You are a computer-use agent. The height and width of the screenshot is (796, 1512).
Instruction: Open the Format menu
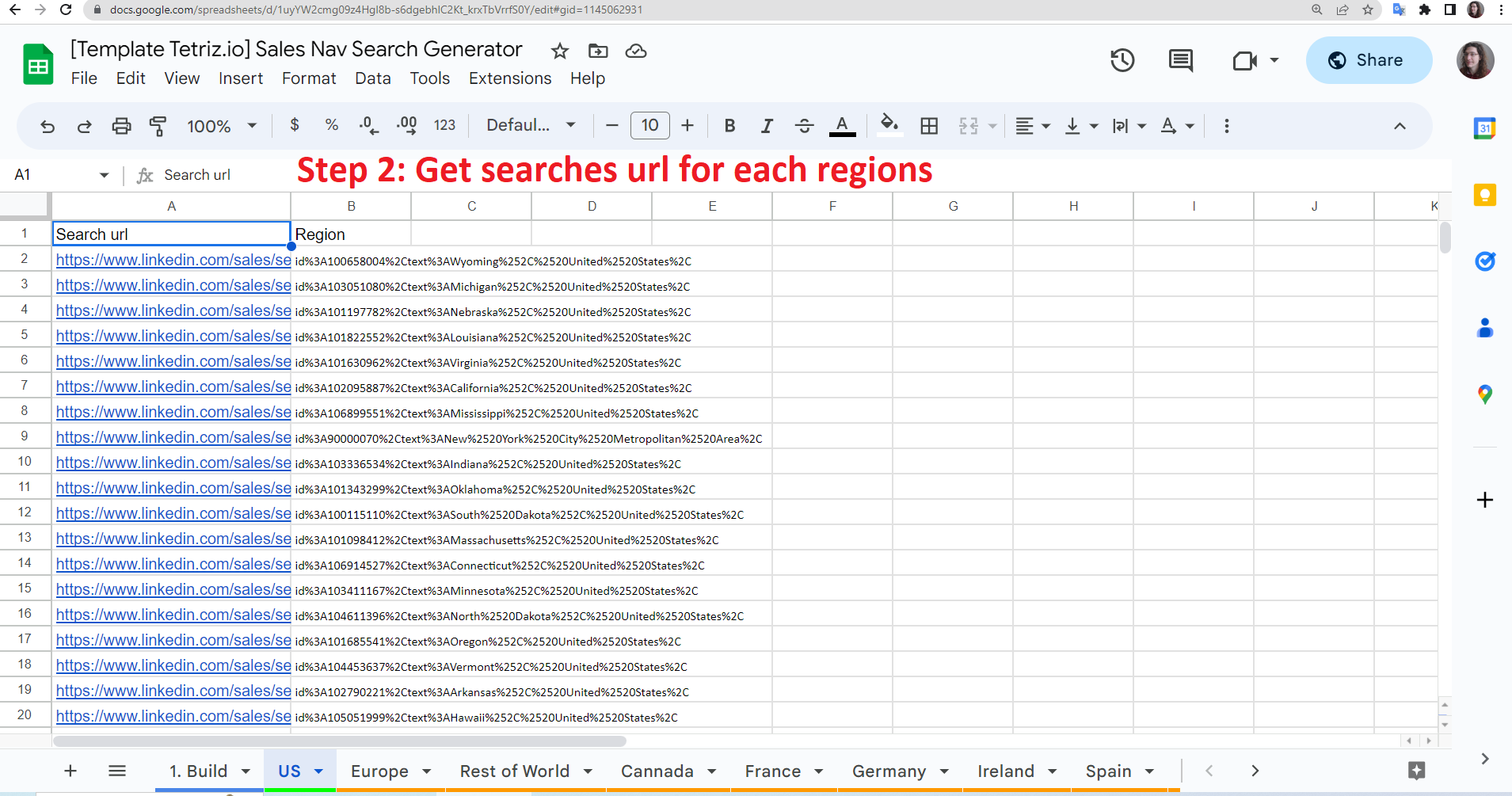[309, 78]
